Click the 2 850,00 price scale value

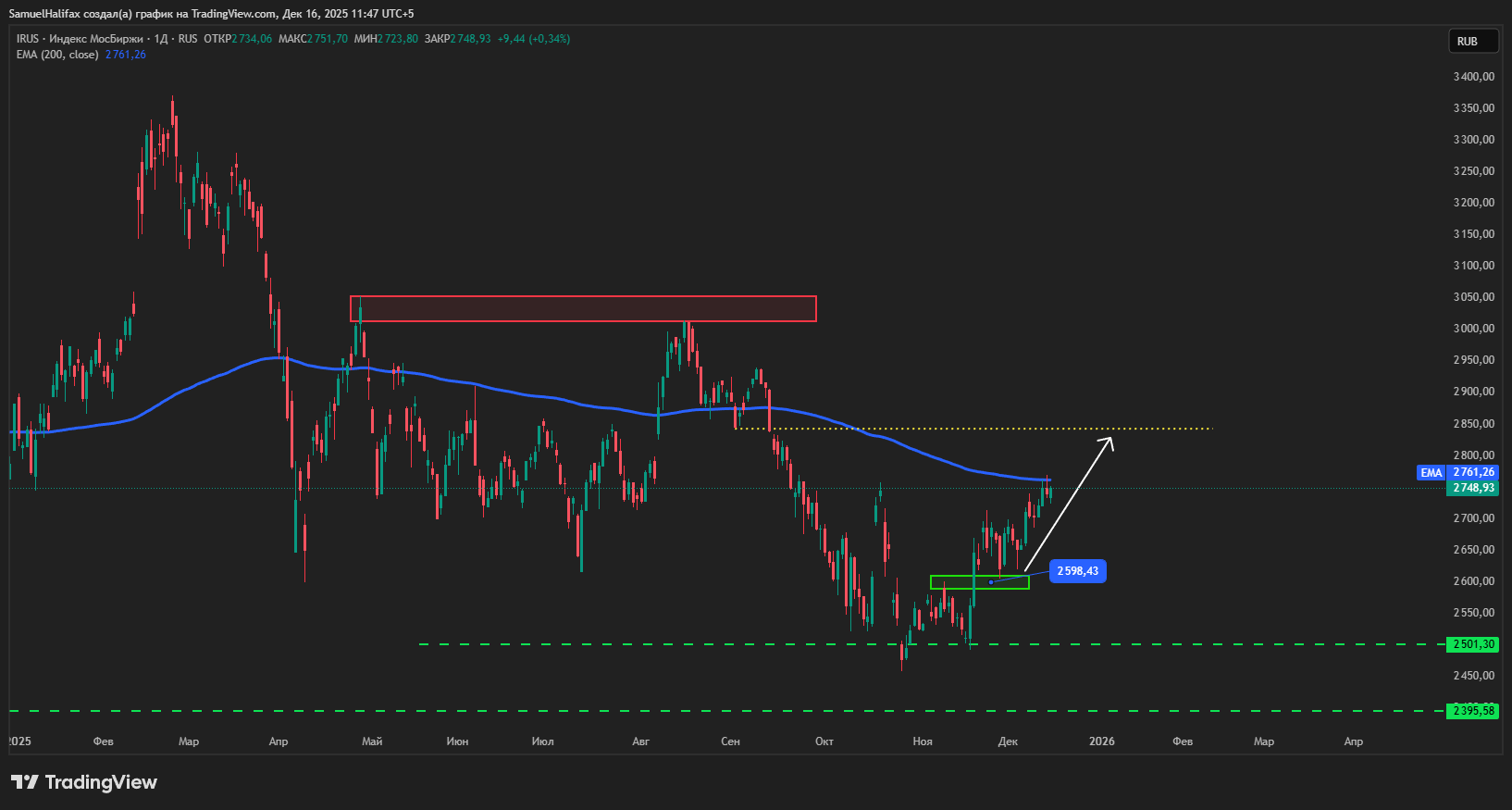click(1474, 424)
